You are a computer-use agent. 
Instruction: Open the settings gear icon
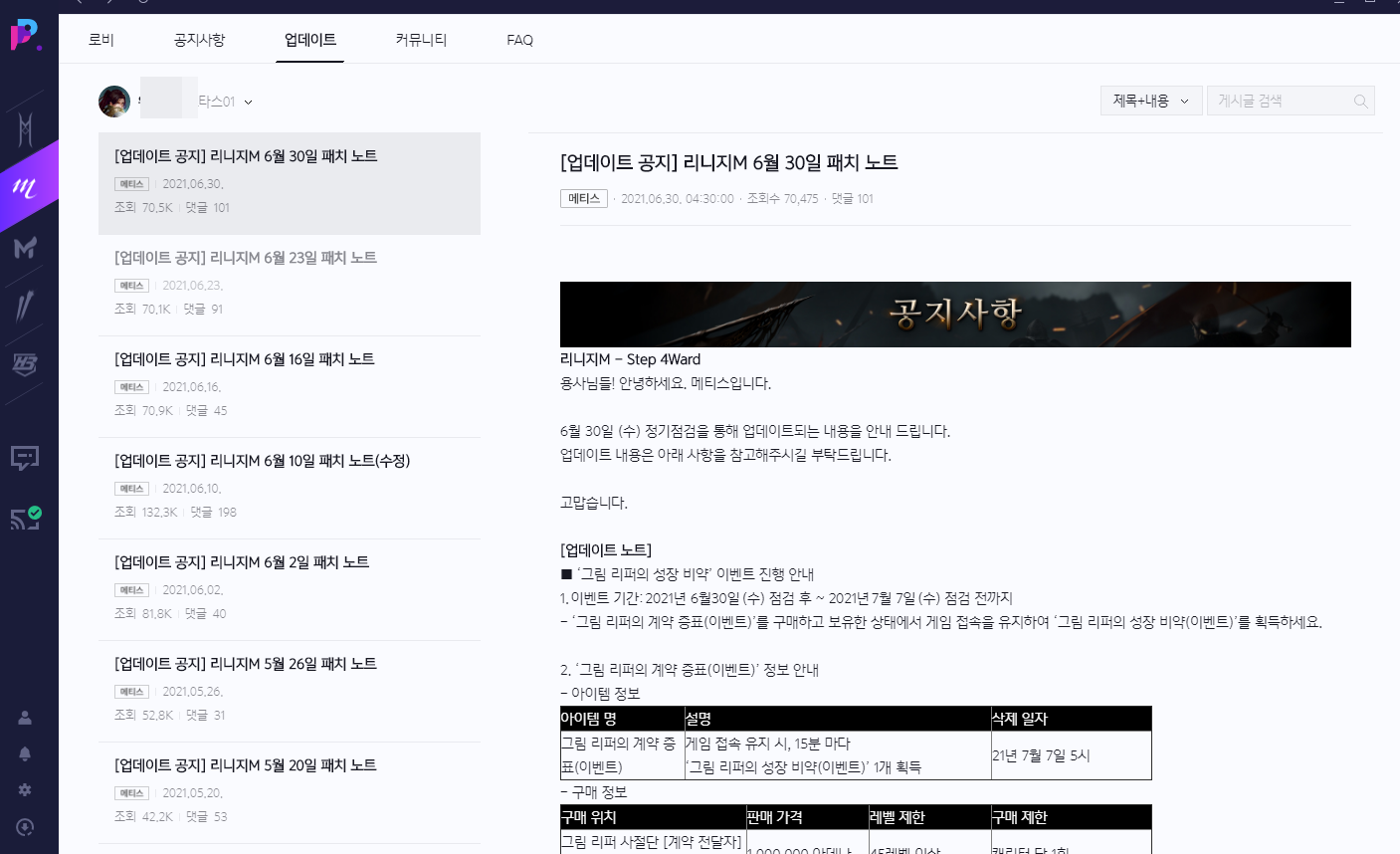pos(25,789)
